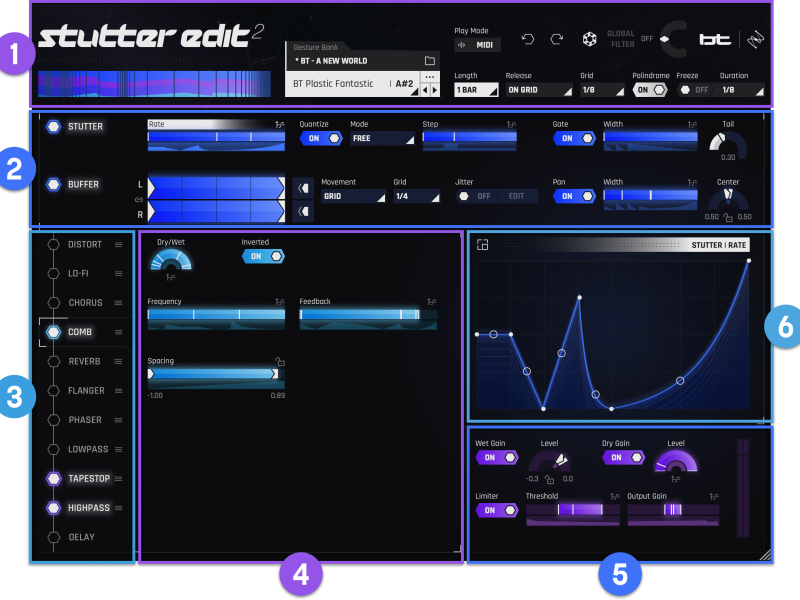Select the Reverb effect name
The width and height of the screenshot is (800, 600).
(84, 361)
